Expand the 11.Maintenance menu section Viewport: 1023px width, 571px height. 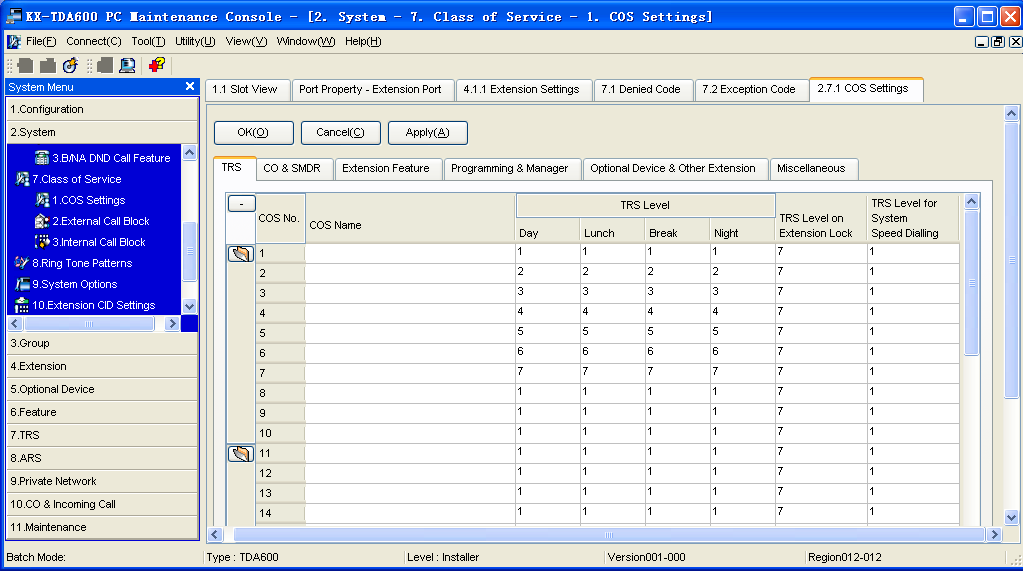coord(102,527)
